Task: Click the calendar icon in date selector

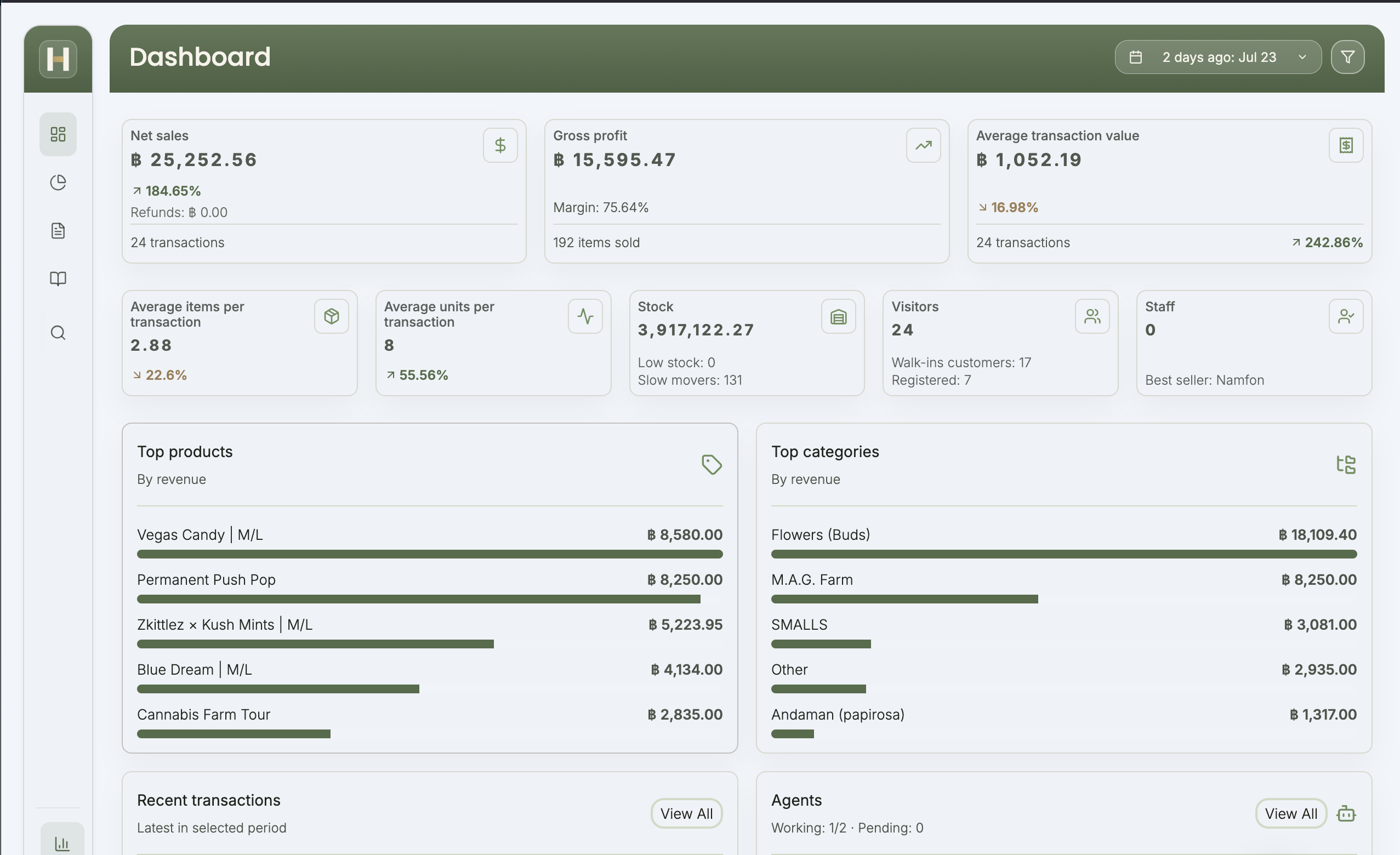Action: coord(1136,57)
